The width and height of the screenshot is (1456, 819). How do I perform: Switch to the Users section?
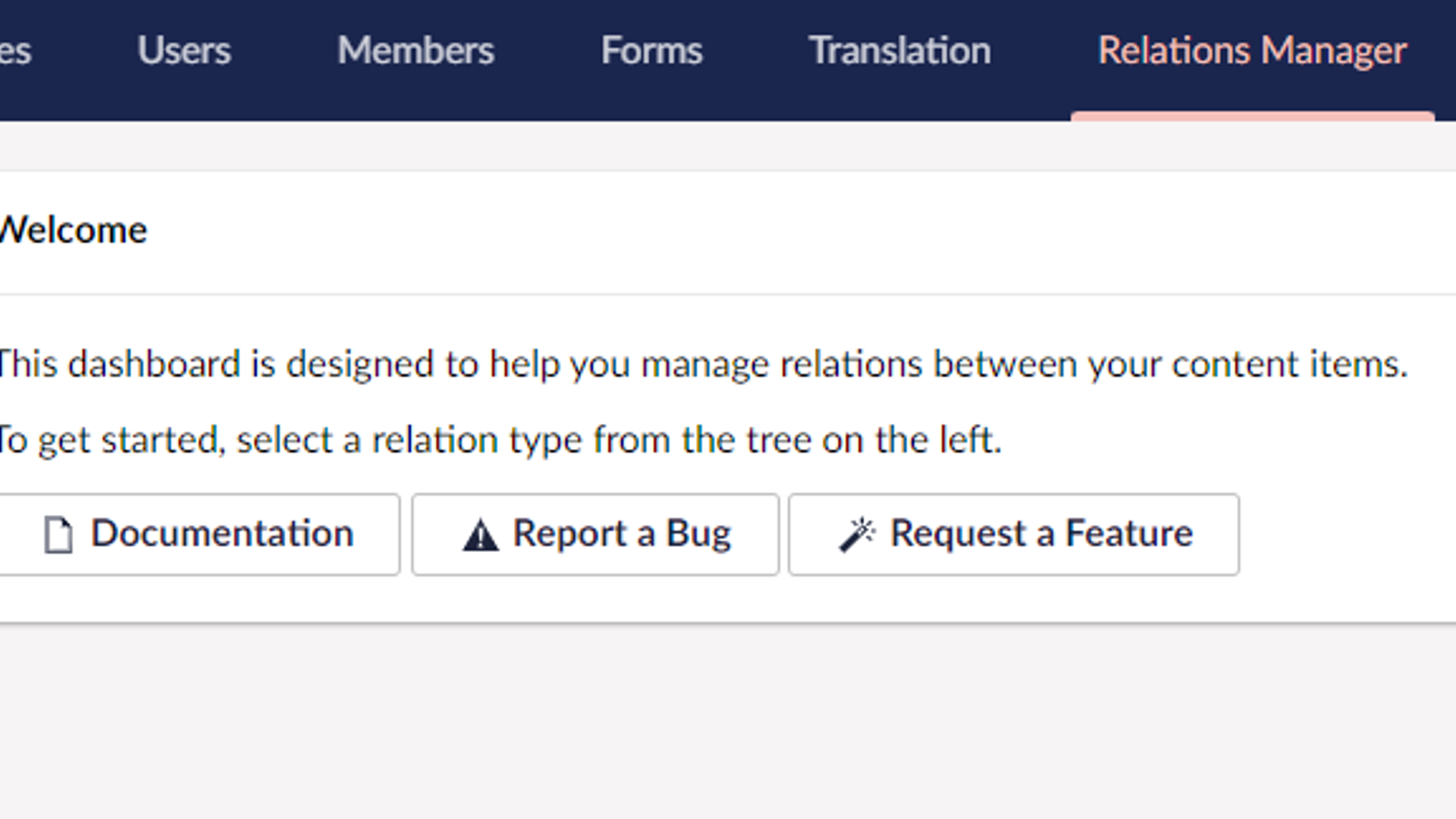[x=184, y=52]
